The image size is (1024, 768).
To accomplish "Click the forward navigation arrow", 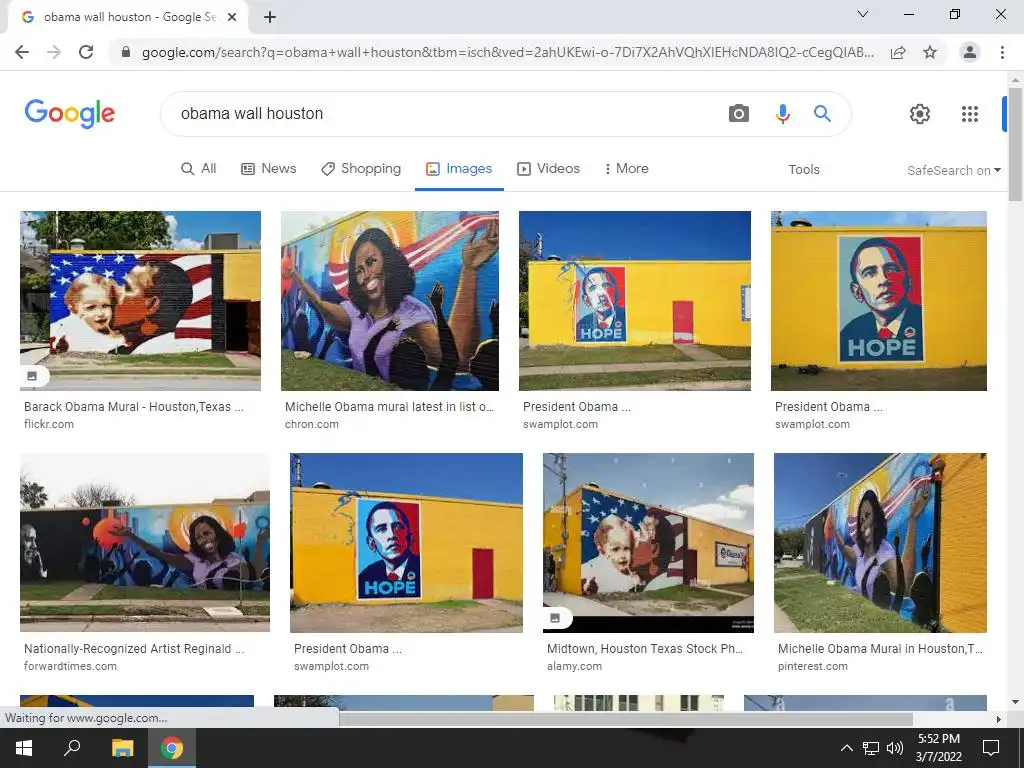I will coord(54,52).
